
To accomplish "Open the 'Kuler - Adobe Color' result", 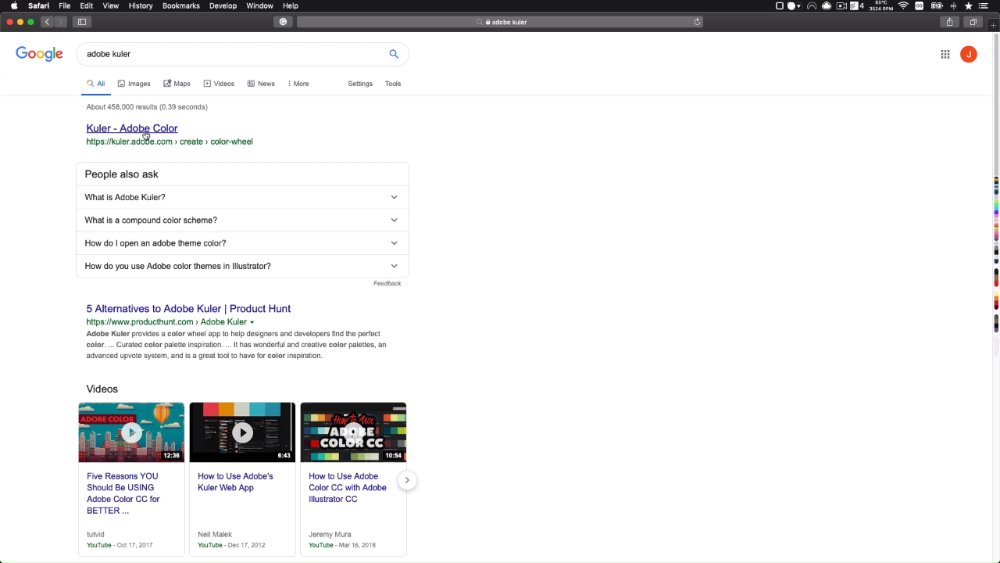I will point(132,128).
